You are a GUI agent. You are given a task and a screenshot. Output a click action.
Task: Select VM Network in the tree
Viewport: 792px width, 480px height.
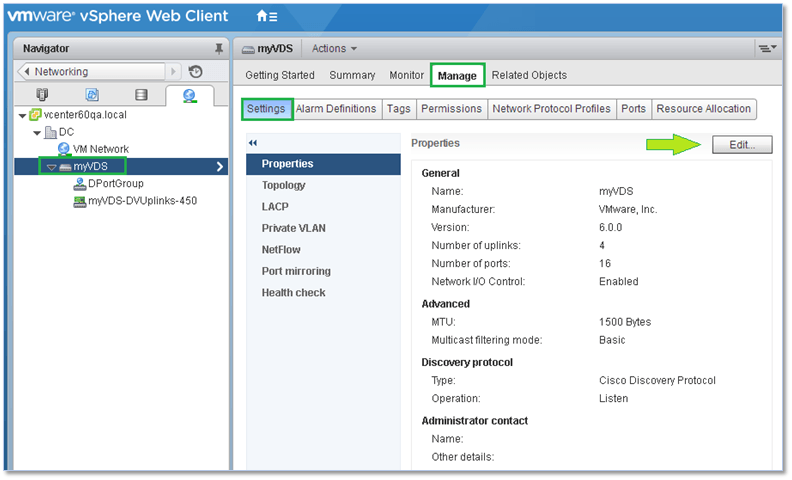click(101, 150)
